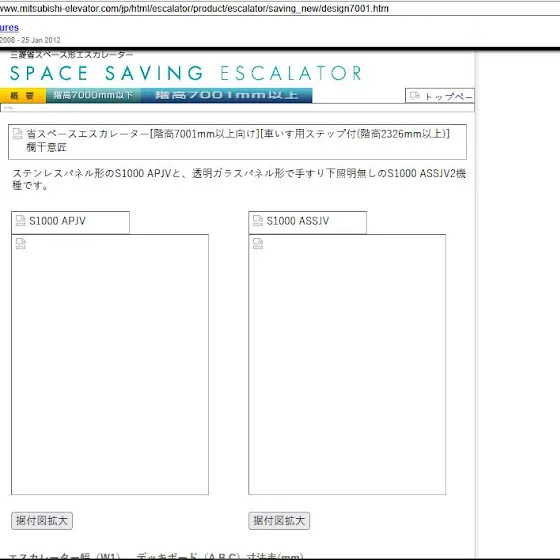Click the URL address bar field
Screen dimensions: 560x560
[280, 8]
